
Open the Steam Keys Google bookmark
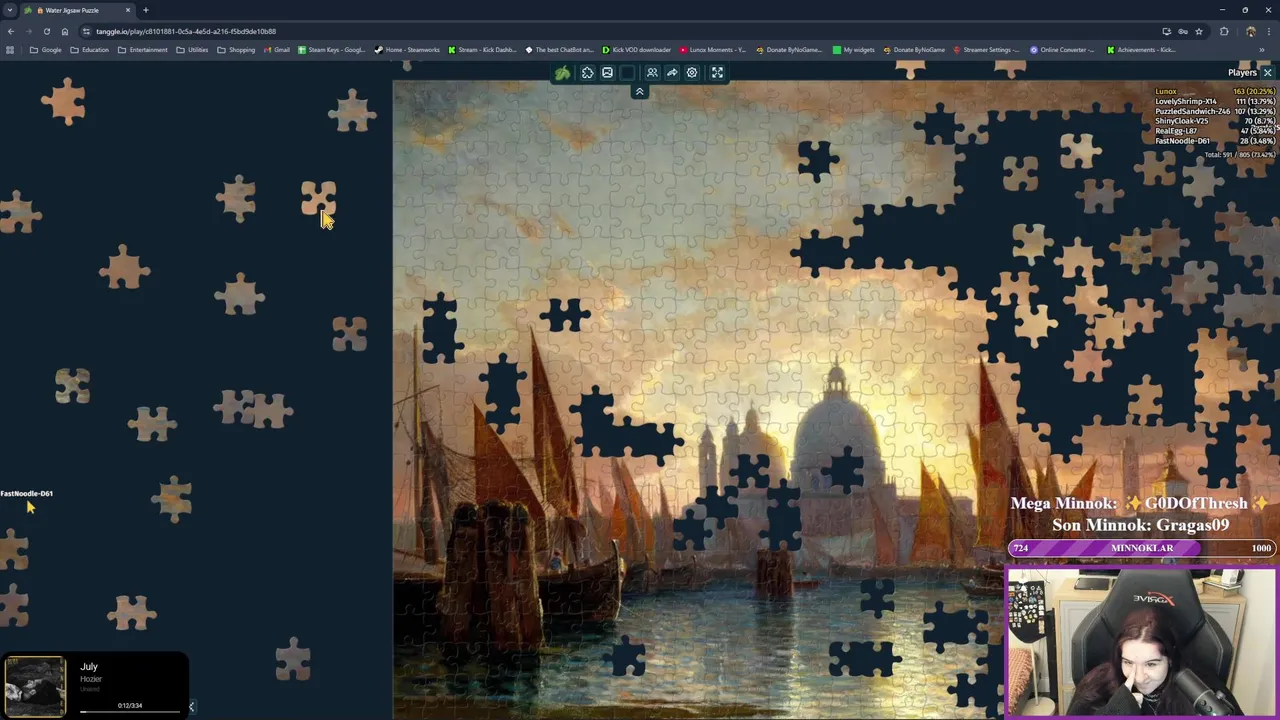pos(331,49)
